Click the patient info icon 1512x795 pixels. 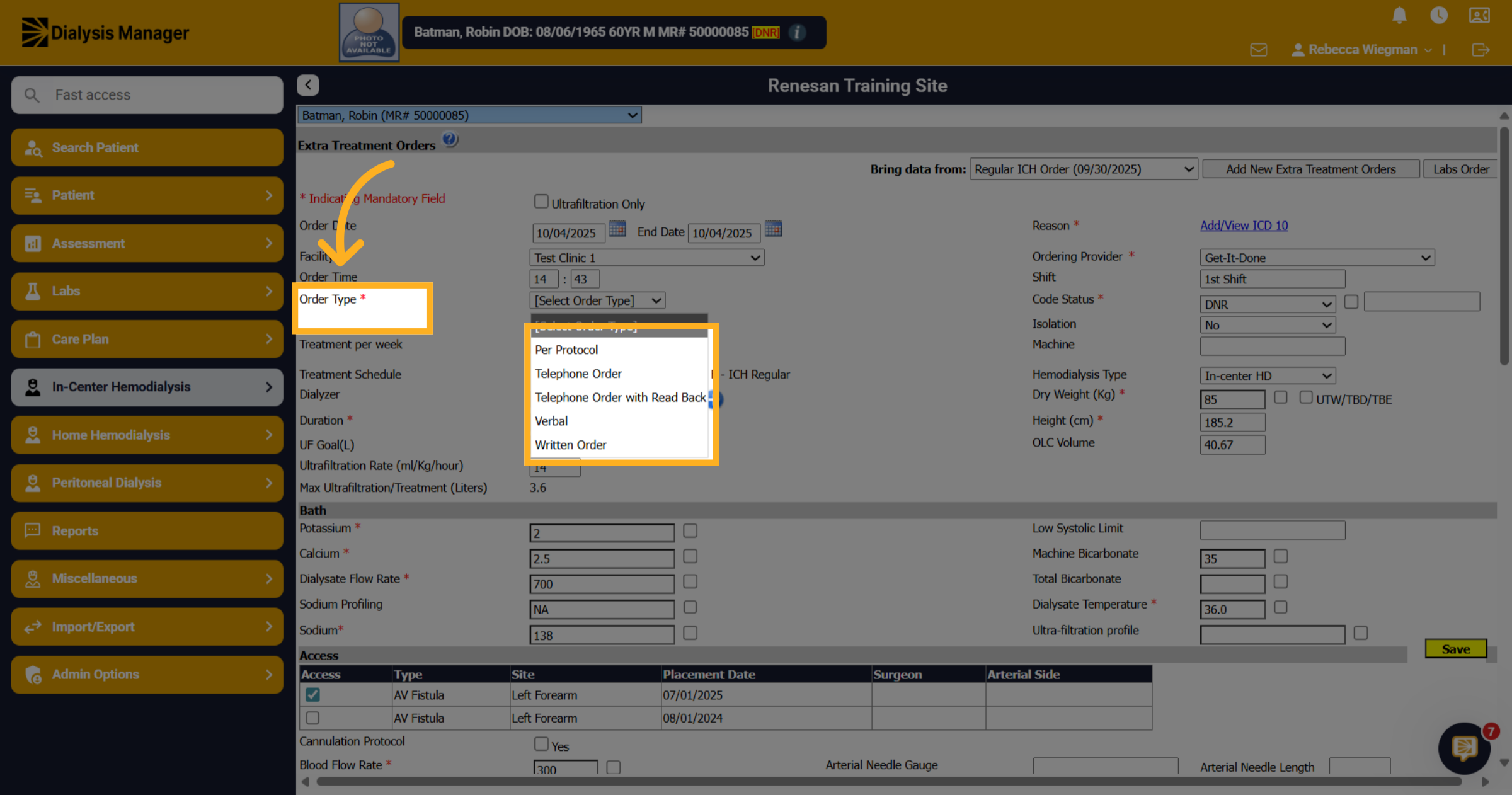[x=797, y=32]
